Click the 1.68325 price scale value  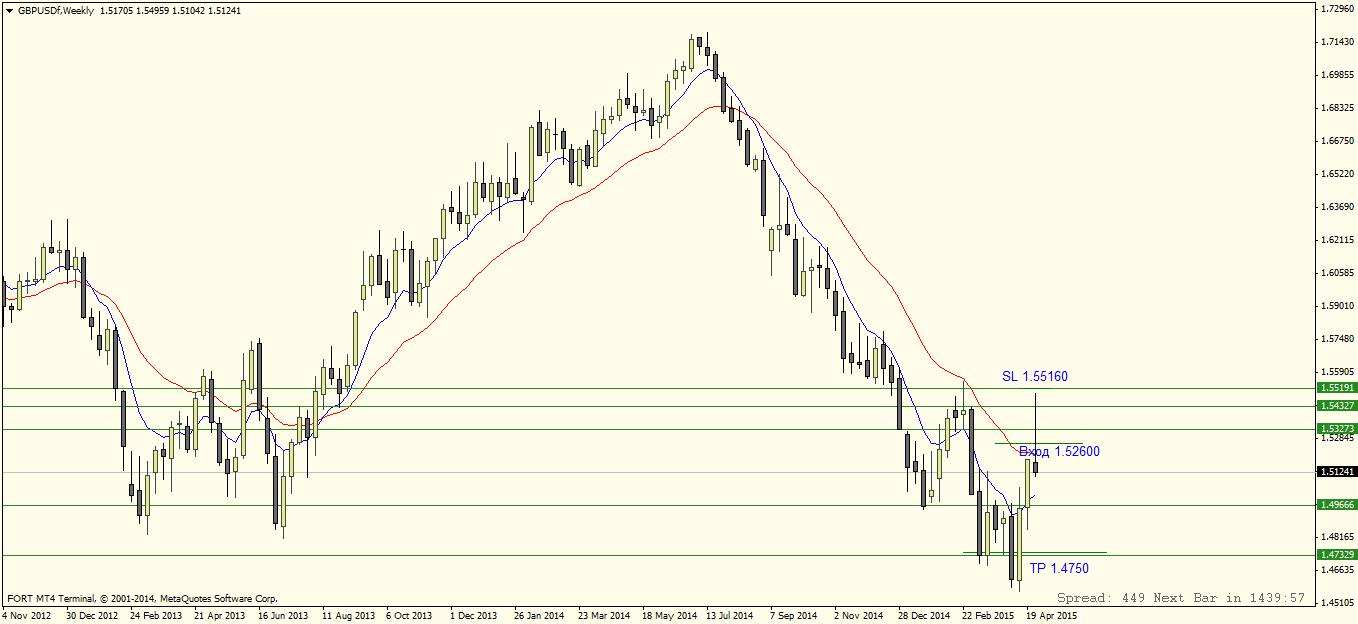[x=1338, y=108]
